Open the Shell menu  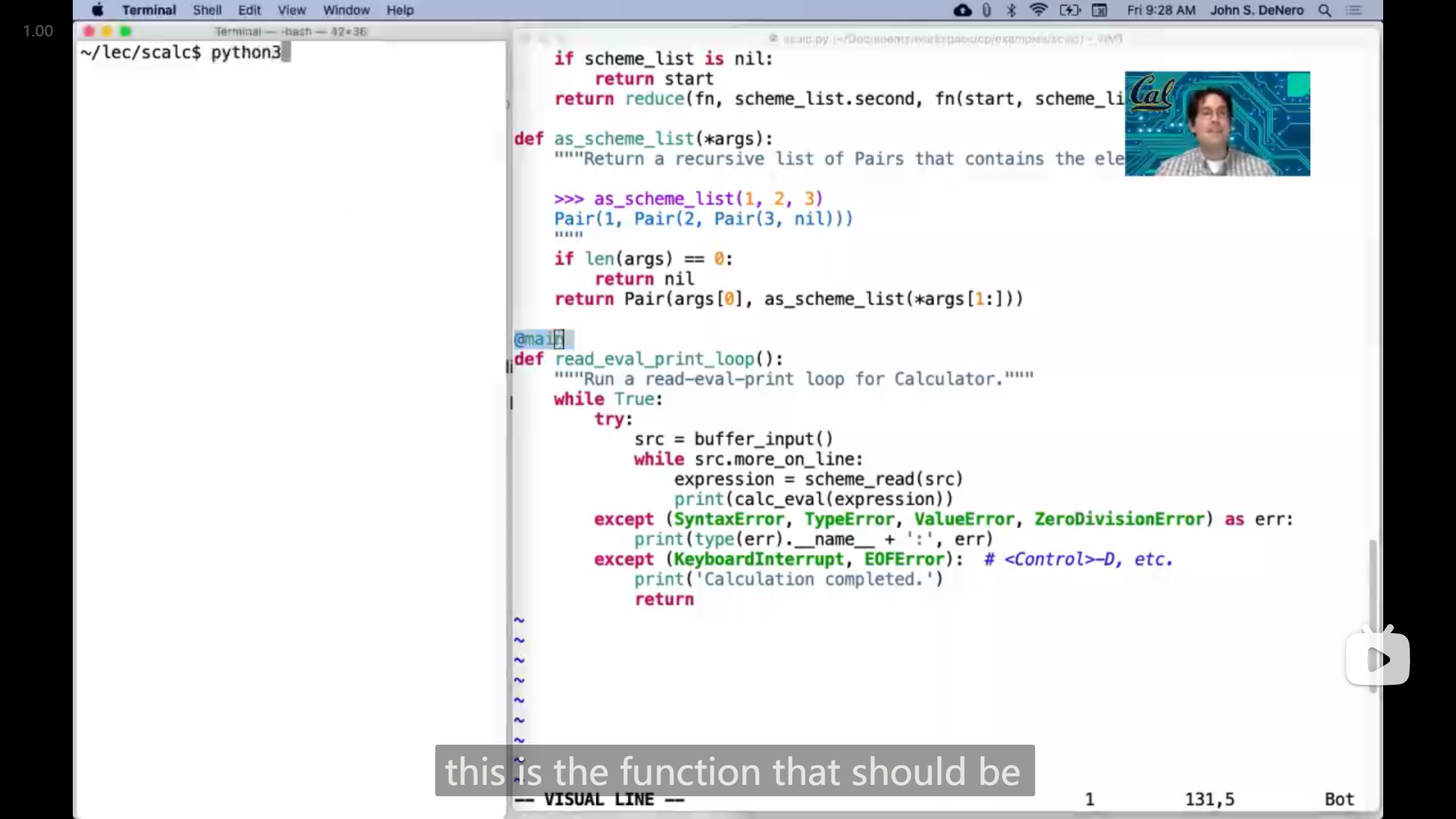click(207, 10)
